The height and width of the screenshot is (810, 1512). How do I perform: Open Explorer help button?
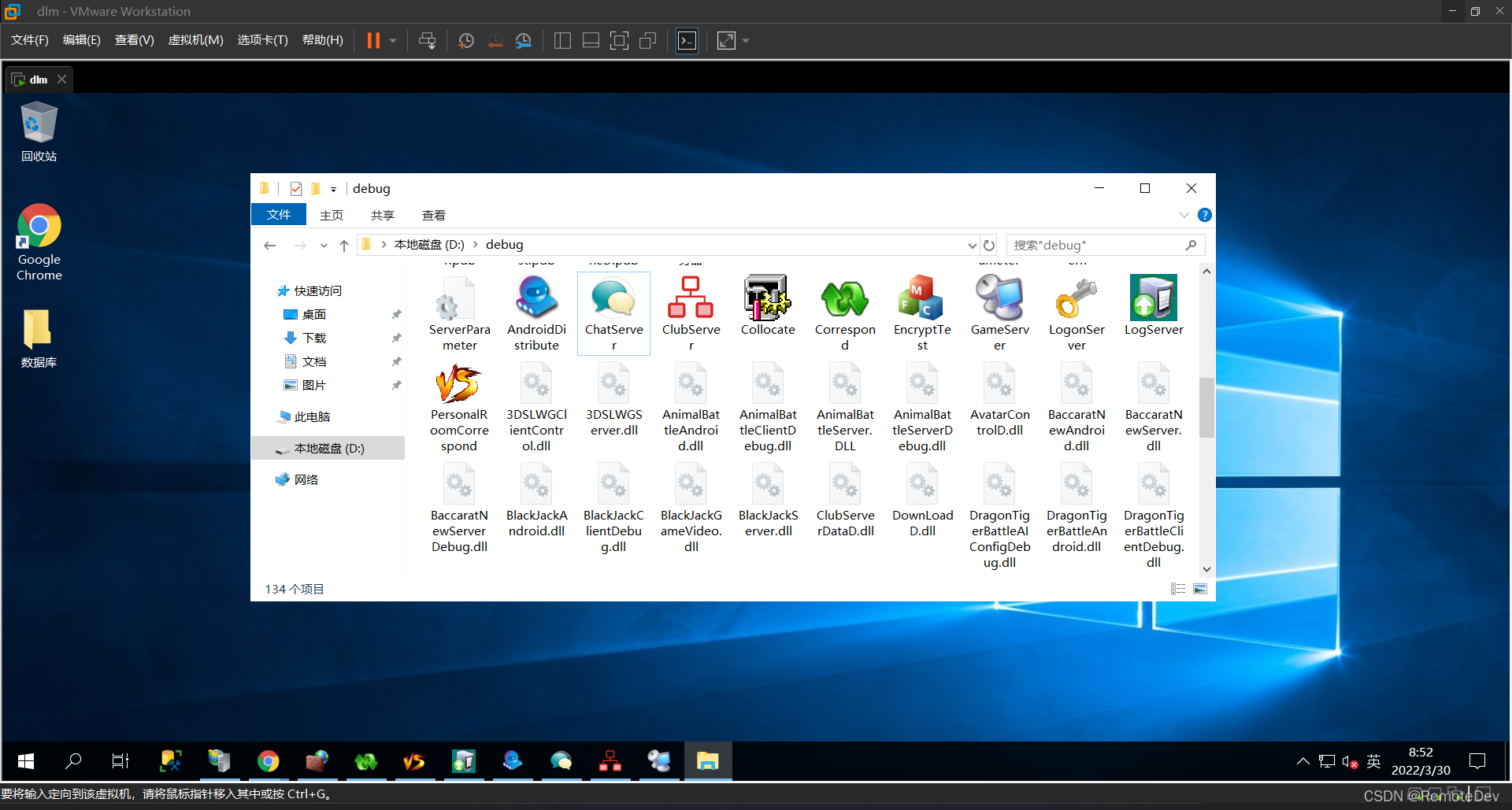1205,215
